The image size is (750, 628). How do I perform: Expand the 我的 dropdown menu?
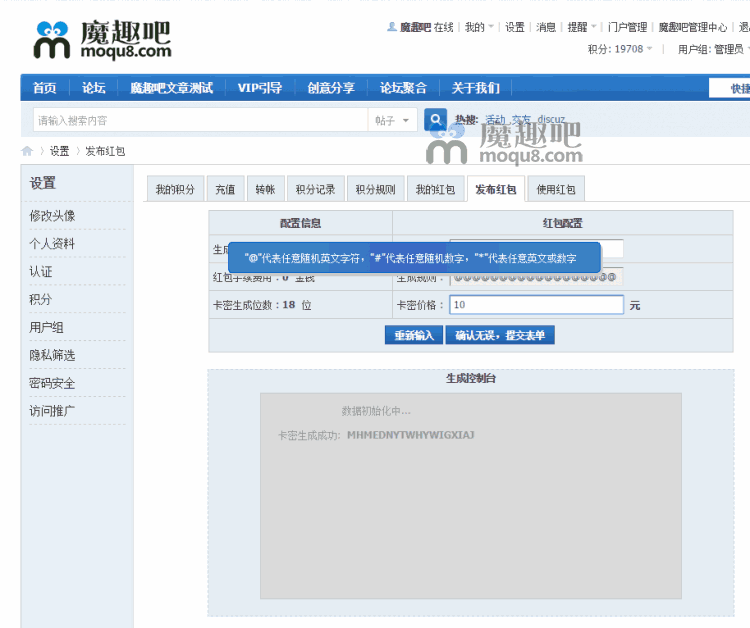(479, 27)
